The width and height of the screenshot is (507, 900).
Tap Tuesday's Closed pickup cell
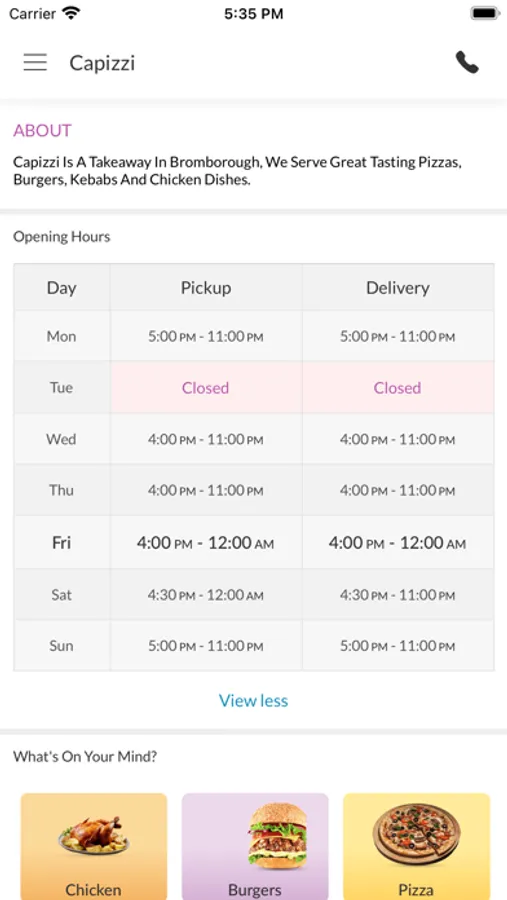[206, 387]
